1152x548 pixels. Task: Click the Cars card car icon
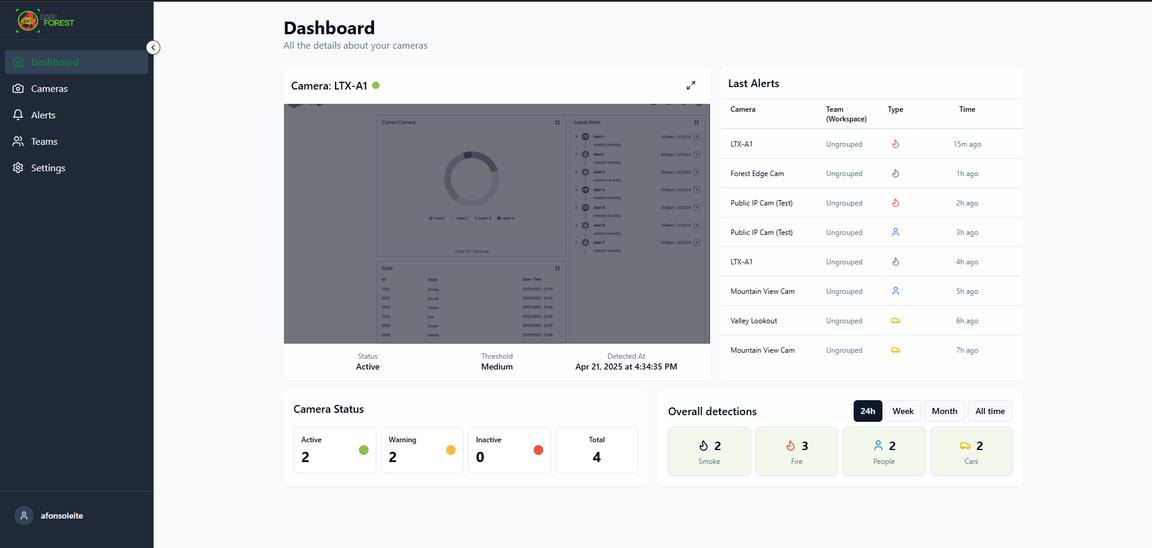965,445
